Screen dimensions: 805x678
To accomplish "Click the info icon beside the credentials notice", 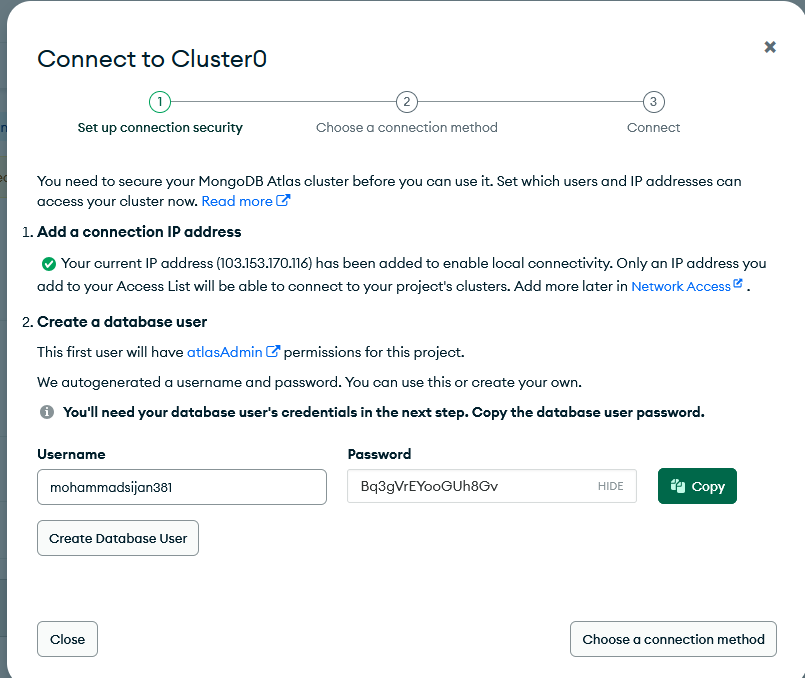I will coord(47,411).
